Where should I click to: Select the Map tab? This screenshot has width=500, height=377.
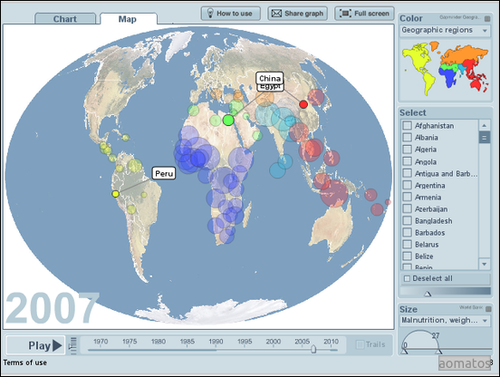(128, 19)
